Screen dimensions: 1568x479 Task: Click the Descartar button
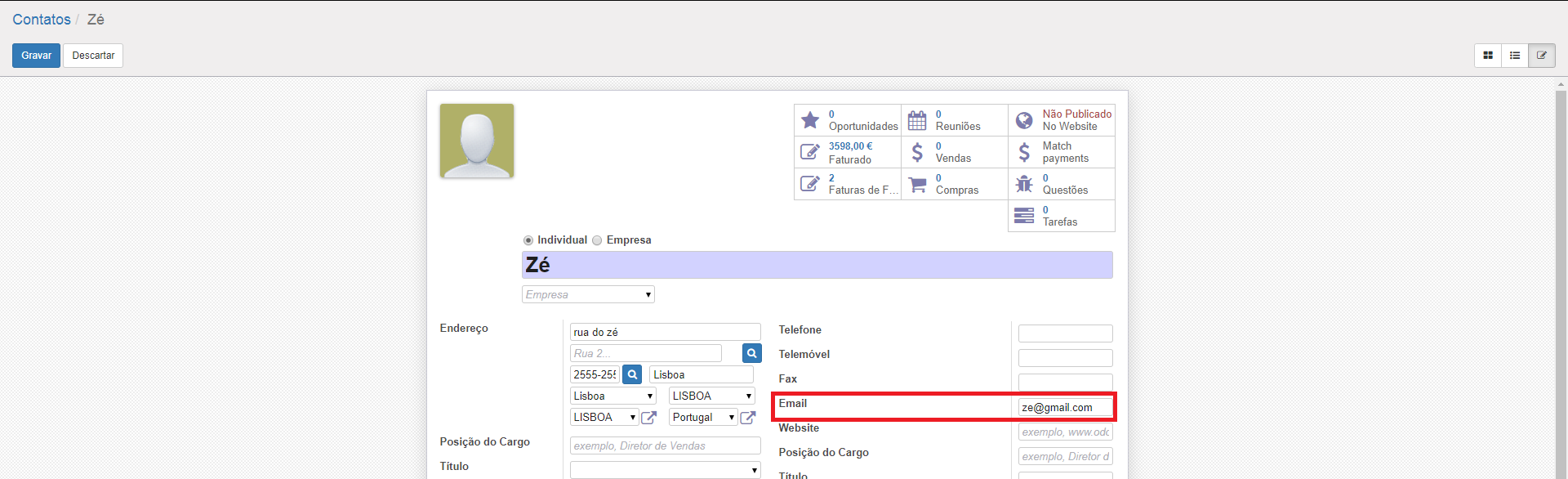coord(93,56)
